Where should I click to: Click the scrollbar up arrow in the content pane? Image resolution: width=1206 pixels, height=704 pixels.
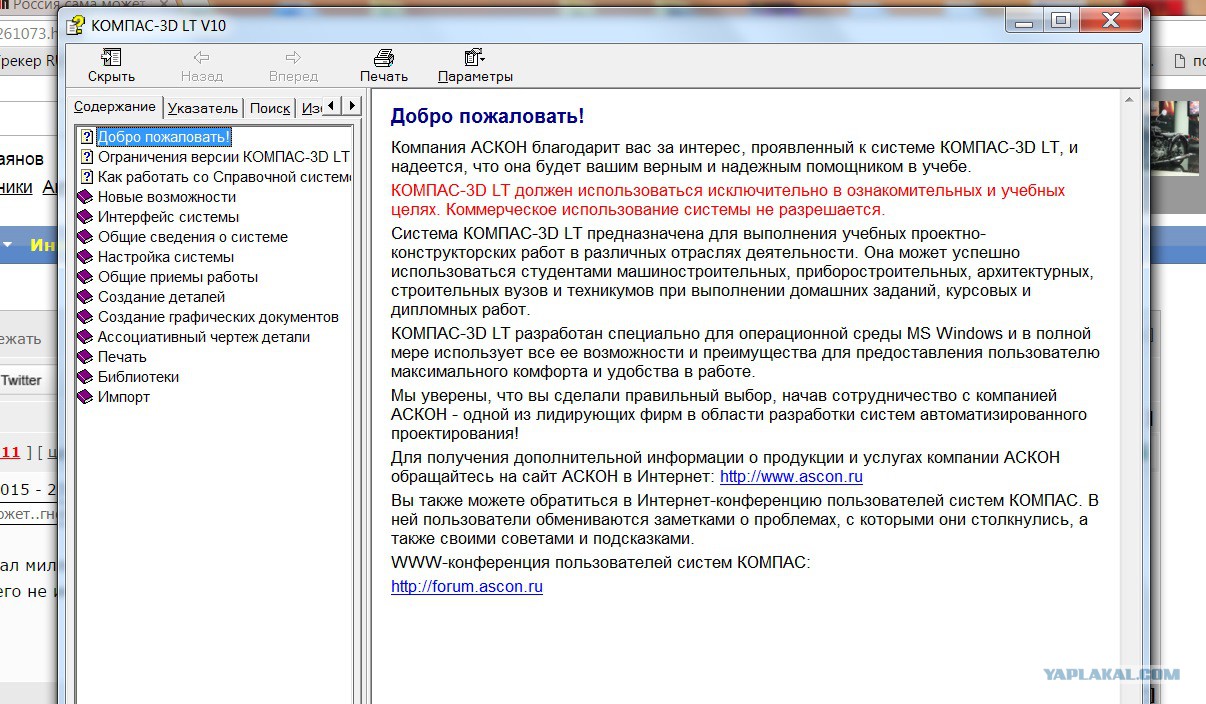(x=1131, y=98)
